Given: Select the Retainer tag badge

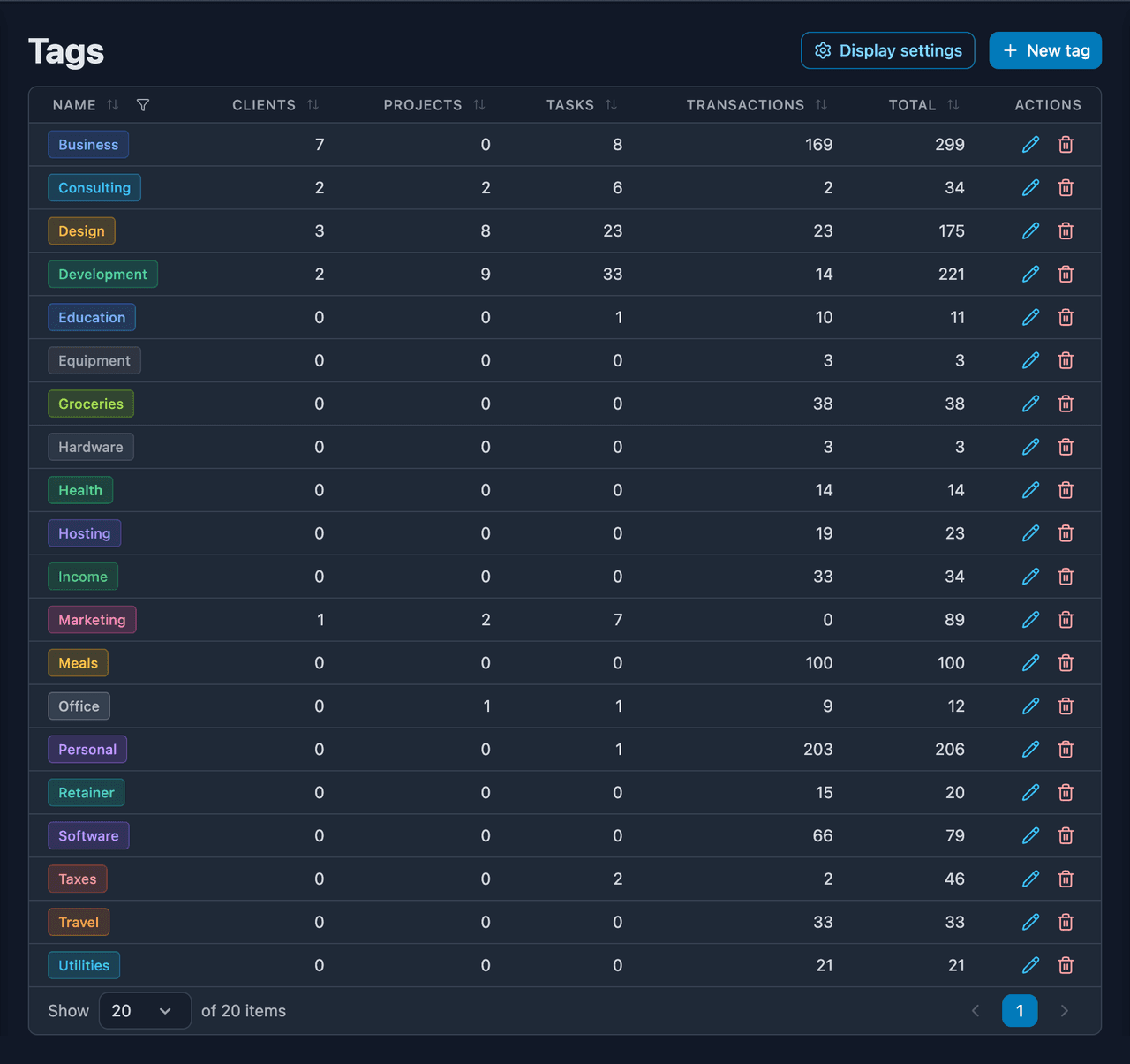Looking at the screenshot, I should [x=87, y=794].
